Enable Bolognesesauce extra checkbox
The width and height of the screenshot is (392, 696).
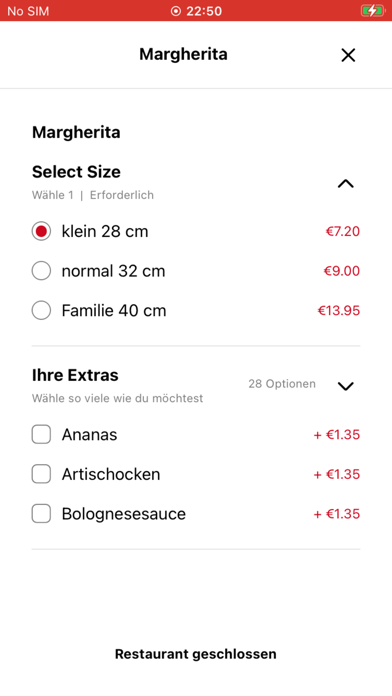(x=41, y=514)
